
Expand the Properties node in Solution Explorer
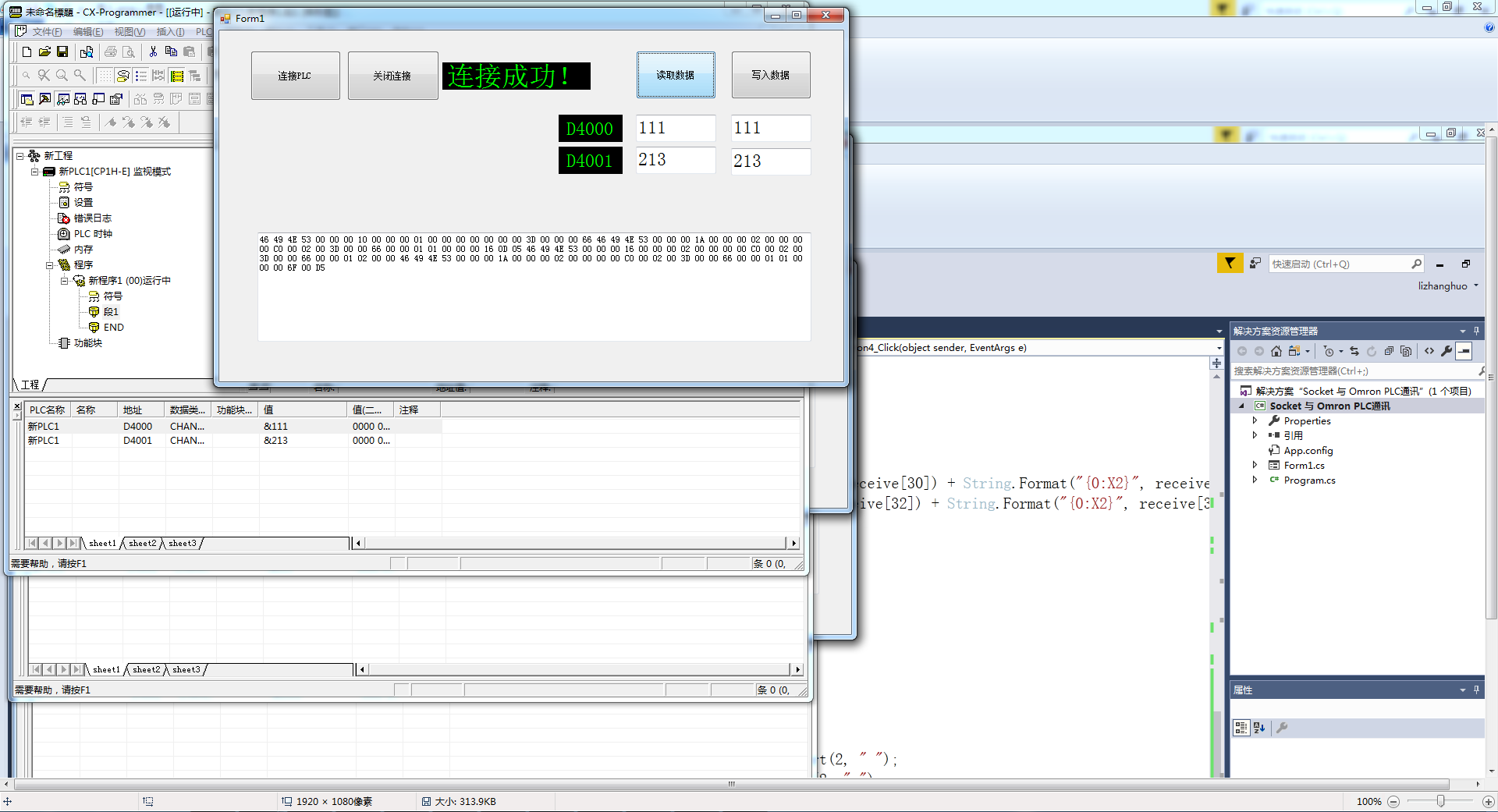coord(1255,420)
